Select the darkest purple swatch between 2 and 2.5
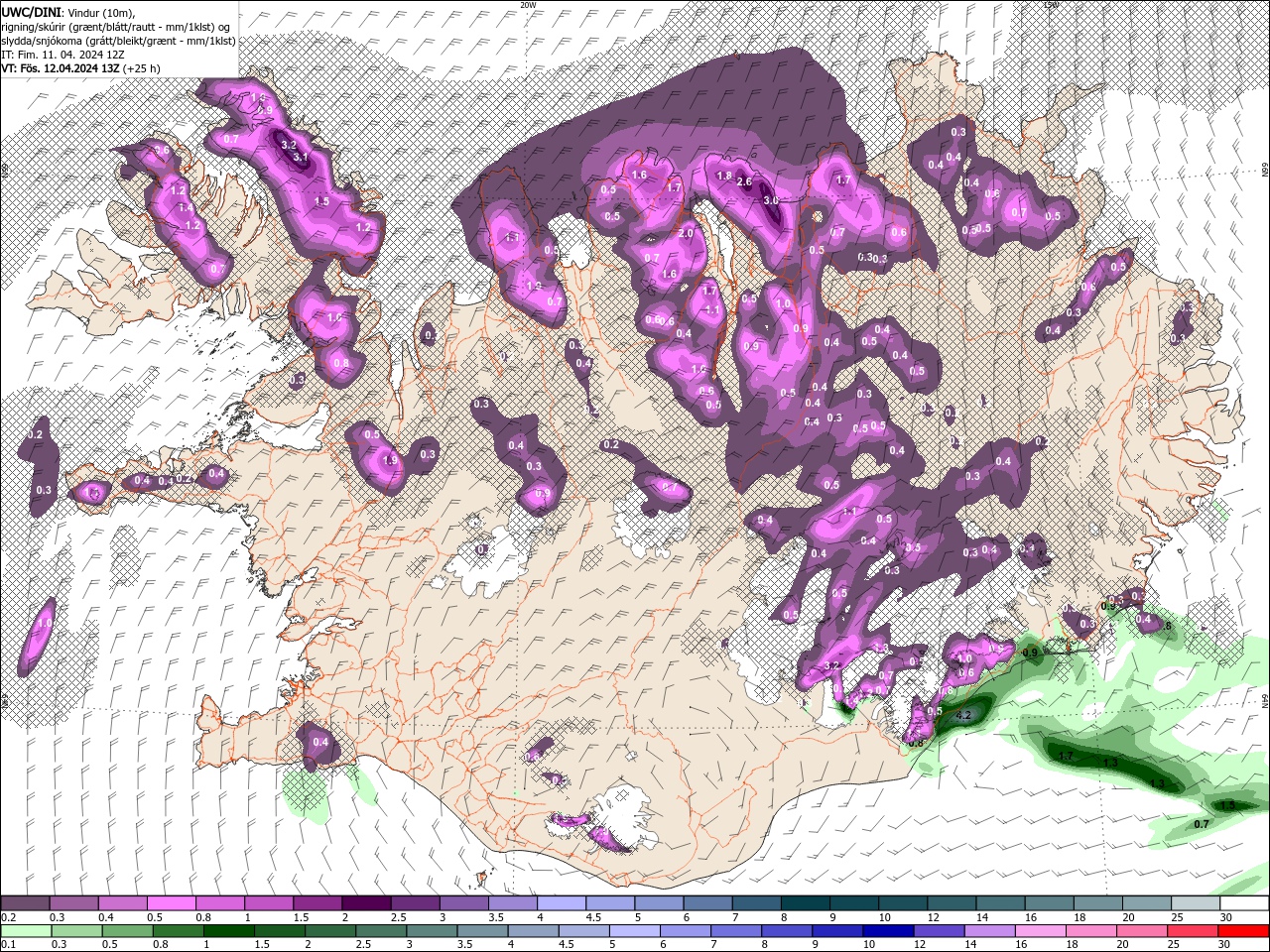The image size is (1270, 952). (365, 903)
